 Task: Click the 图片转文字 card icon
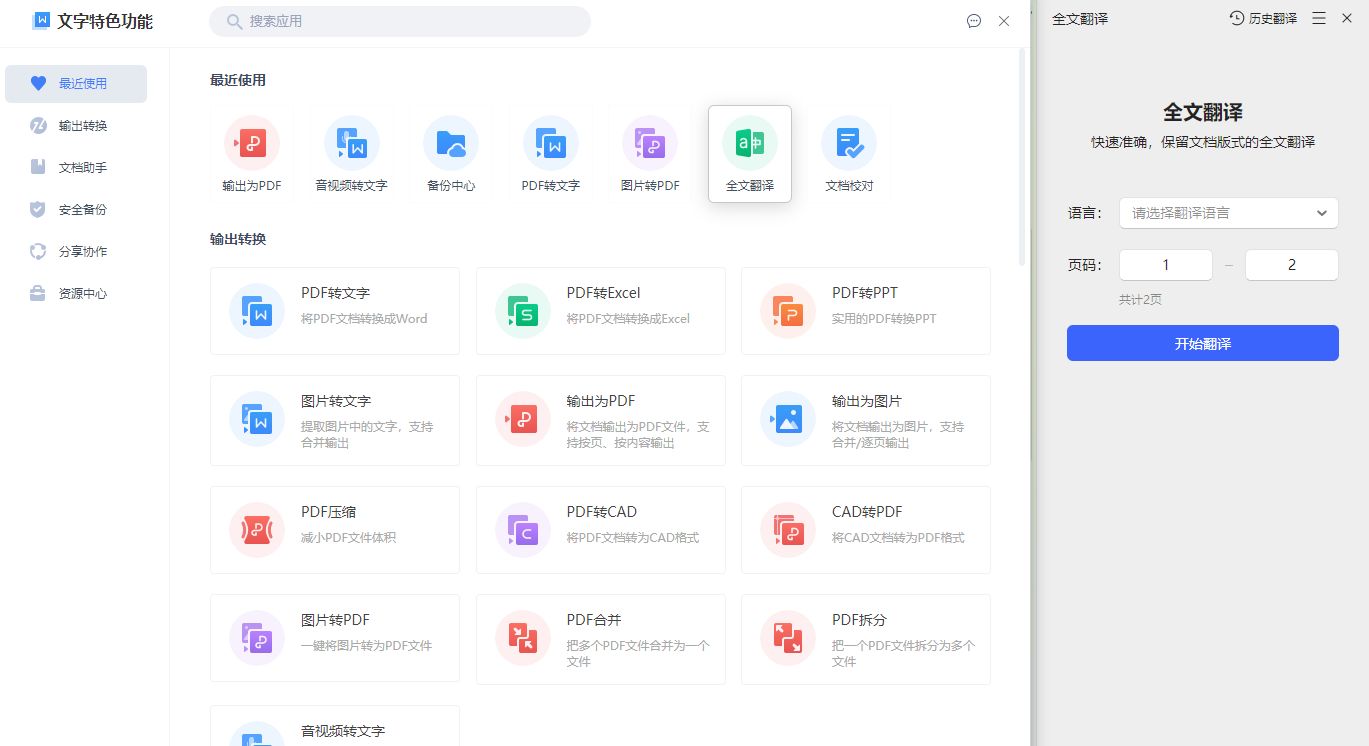click(x=257, y=419)
